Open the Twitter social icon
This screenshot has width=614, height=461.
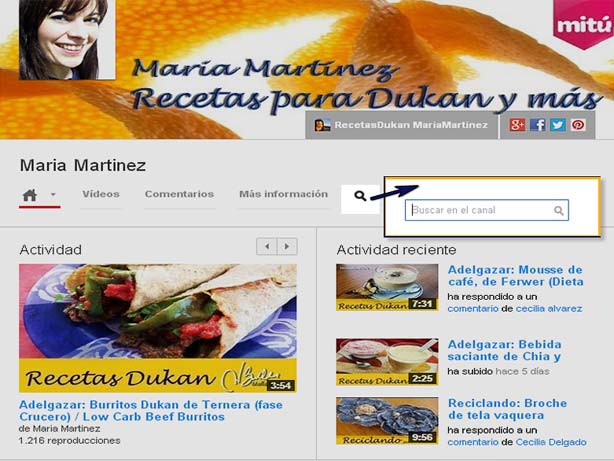pyautogui.click(x=558, y=125)
